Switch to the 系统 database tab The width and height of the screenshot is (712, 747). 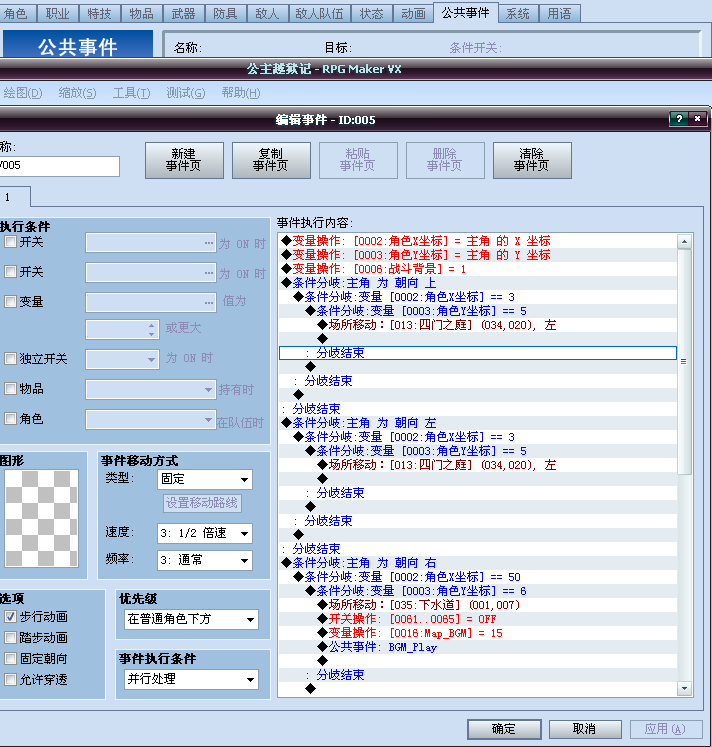pyautogui.click(x=518, y=13)
